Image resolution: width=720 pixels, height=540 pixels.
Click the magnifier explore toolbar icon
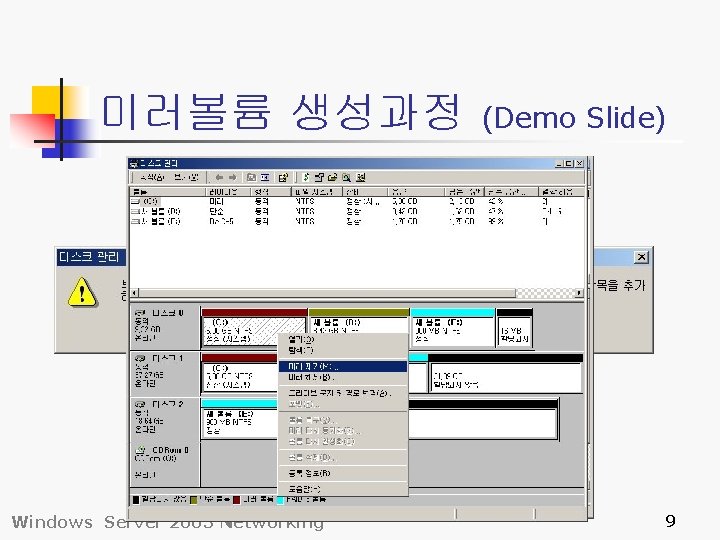point(347,177)
